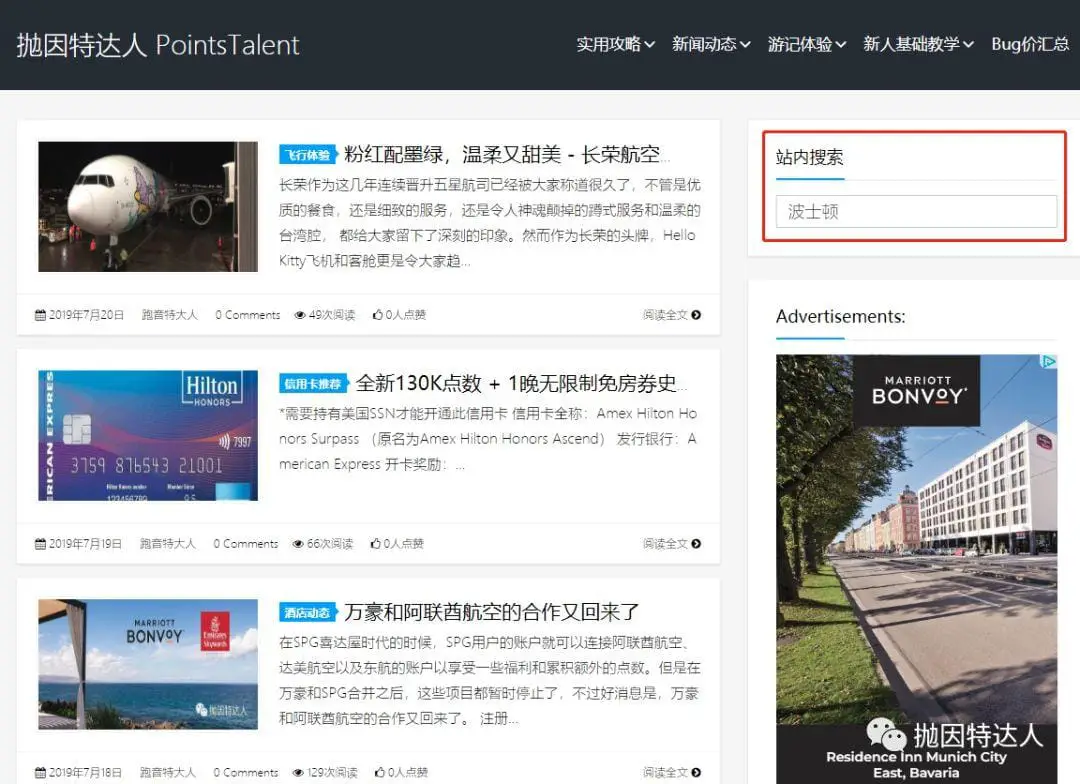Click the Advertisements: heading
1080x784 pixels.
pos(840,317)
